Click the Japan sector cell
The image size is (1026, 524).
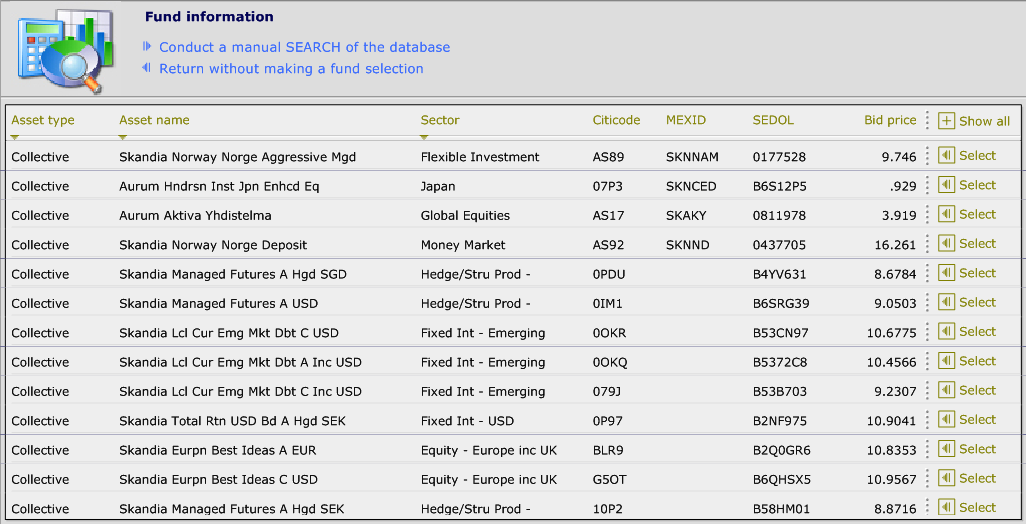438,186
